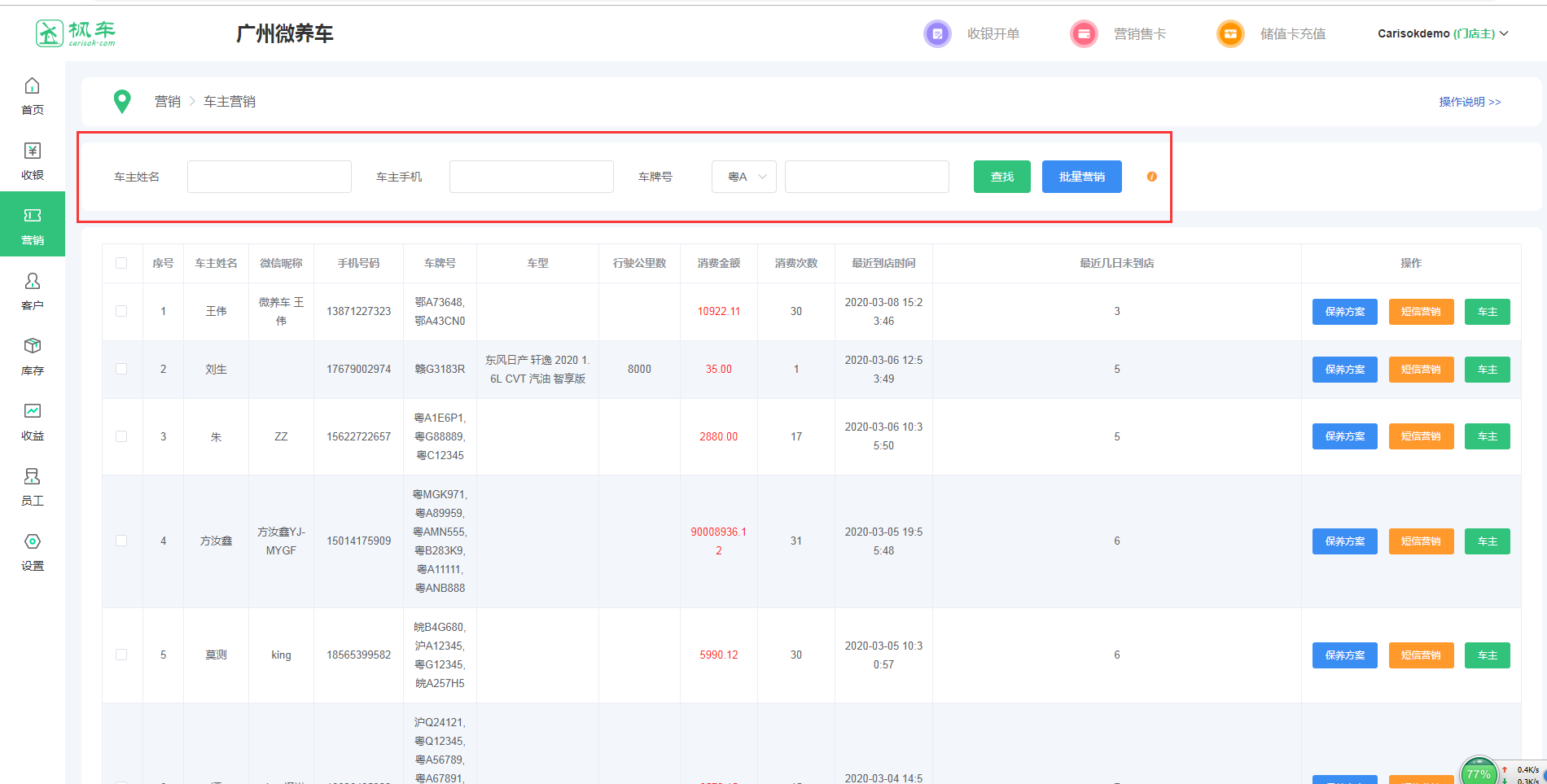Focus the 车主手机 phone input field
Image resolution: width=1547 pixels, height=784 pixels.
pyautogui.click(x=531, y=177)
